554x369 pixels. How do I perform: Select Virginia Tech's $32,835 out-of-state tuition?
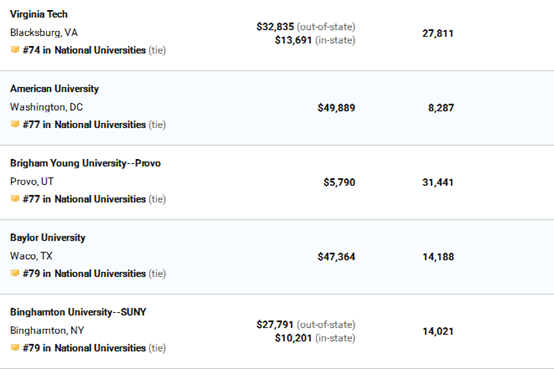tap(275, 27)
